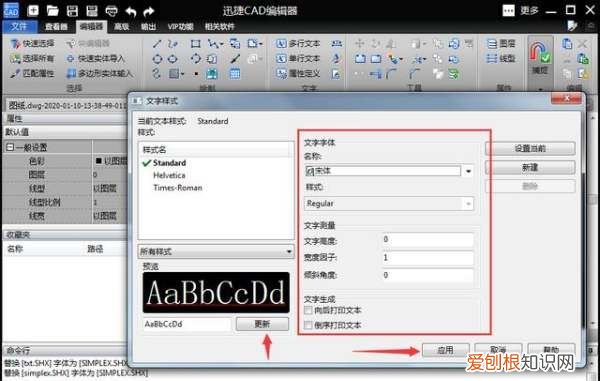Select the Spline curve tool
Viewport: 600px width, 381px height.
pyautogui.click(x=157, y=73)
